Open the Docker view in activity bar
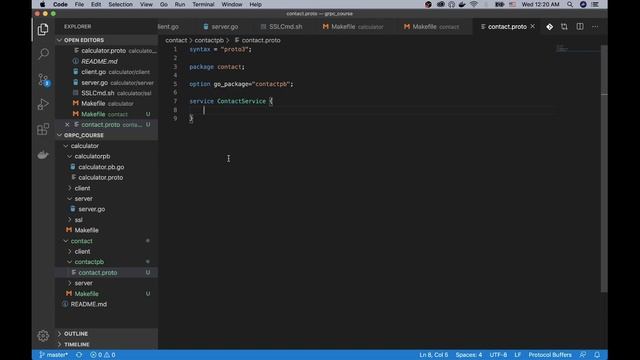This screenshot has width=640, height=360. pyautogui.click(x=43, y=154)
